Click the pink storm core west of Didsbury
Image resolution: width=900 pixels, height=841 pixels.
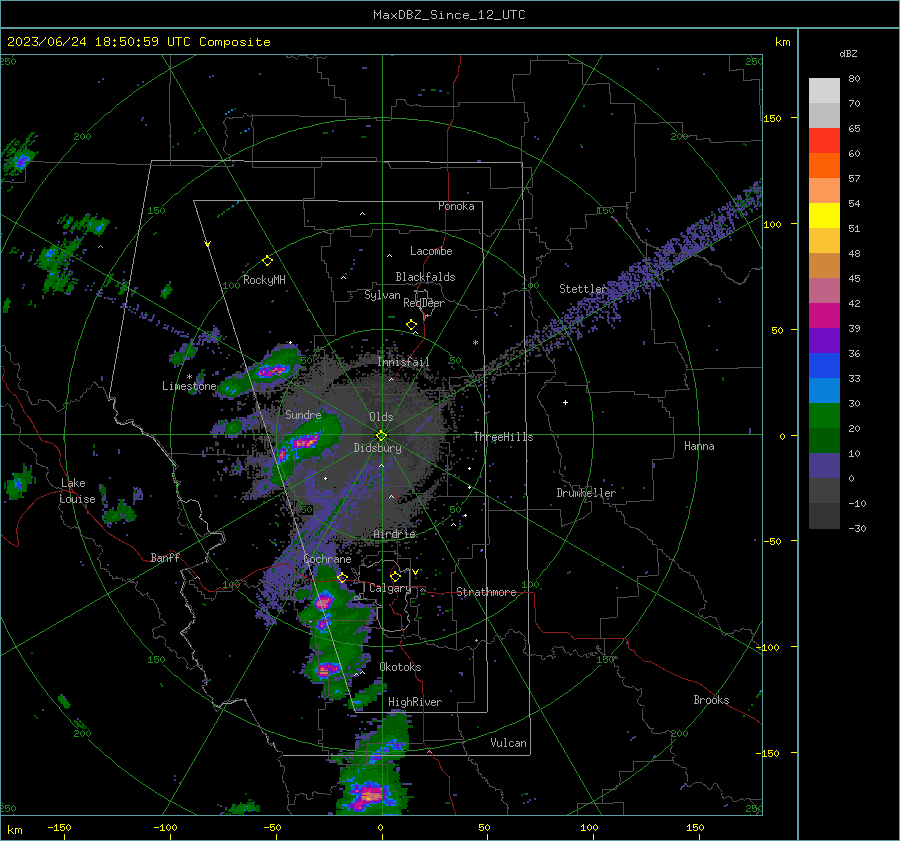(x=305, y=441)
